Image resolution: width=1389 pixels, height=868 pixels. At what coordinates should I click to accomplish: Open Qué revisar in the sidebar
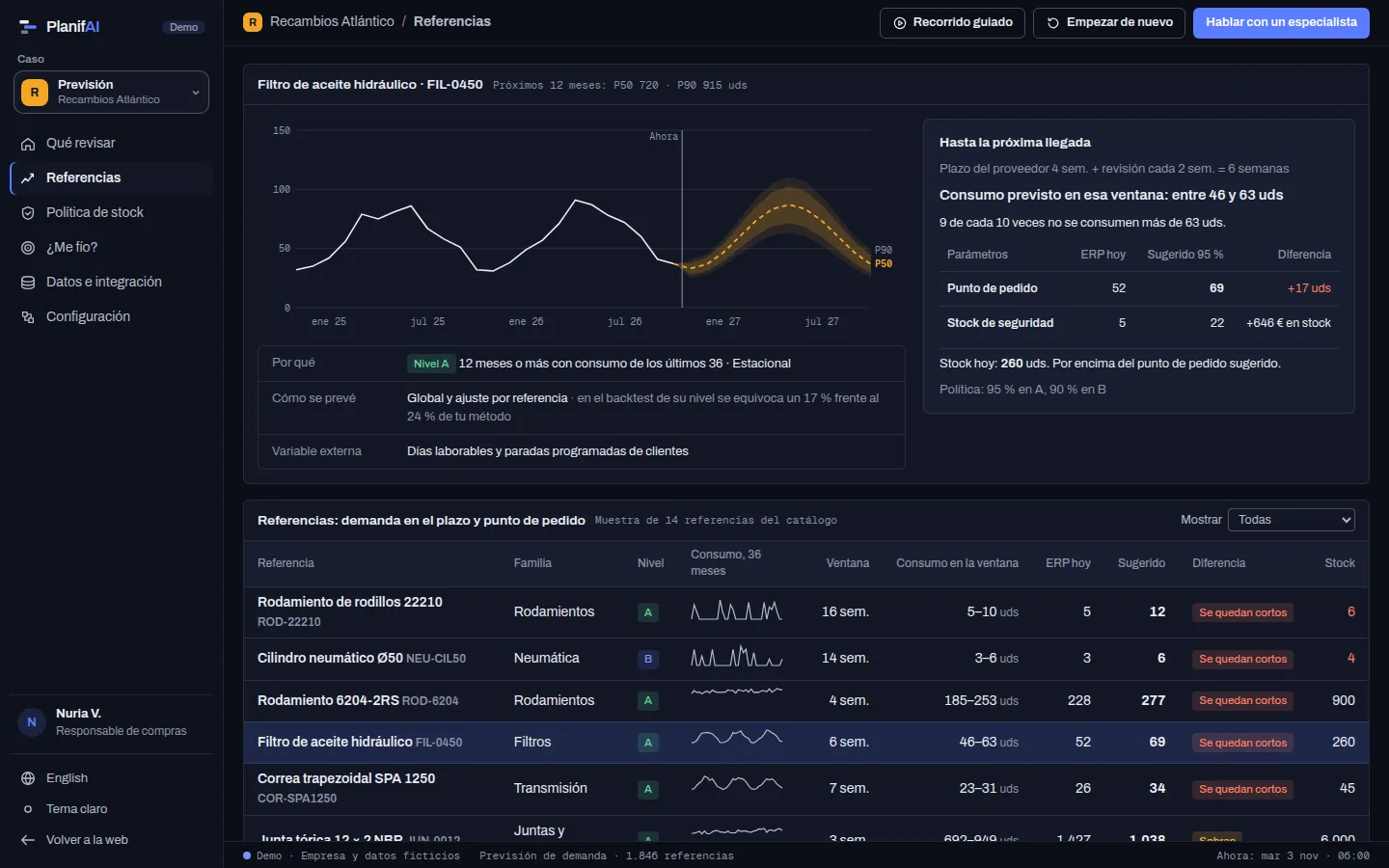tap(111, 144)
